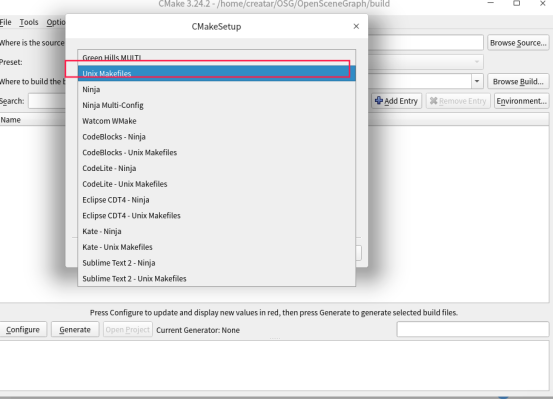
Task: Choose CodeLite - Ninja generator
Action: point(217,168)
